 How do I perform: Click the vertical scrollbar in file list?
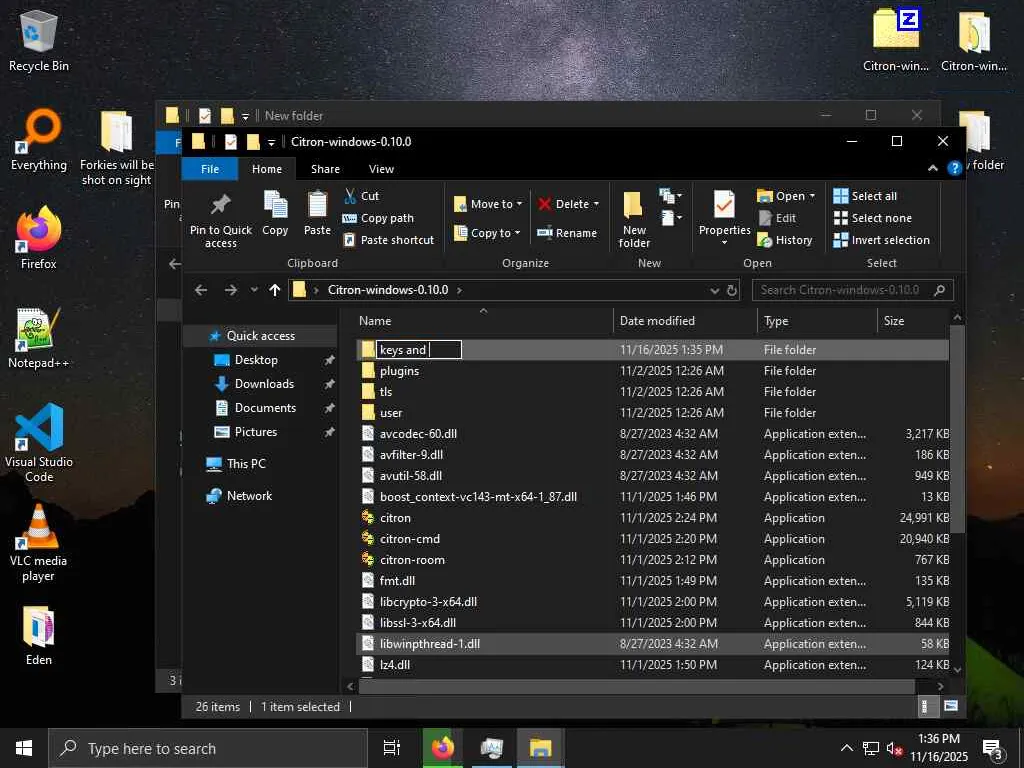point(957,430)
